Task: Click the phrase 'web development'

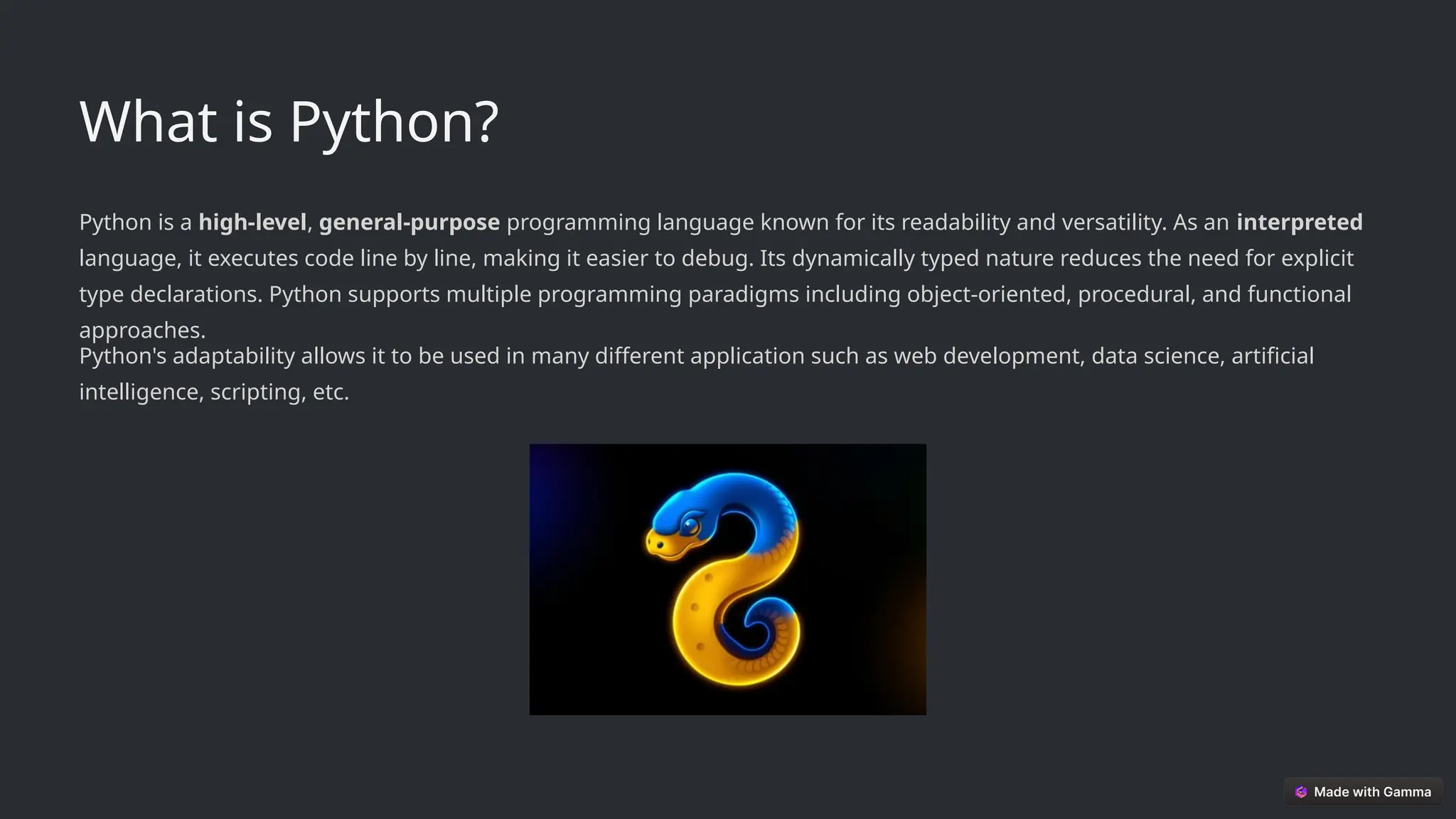Action: [988, 355]
